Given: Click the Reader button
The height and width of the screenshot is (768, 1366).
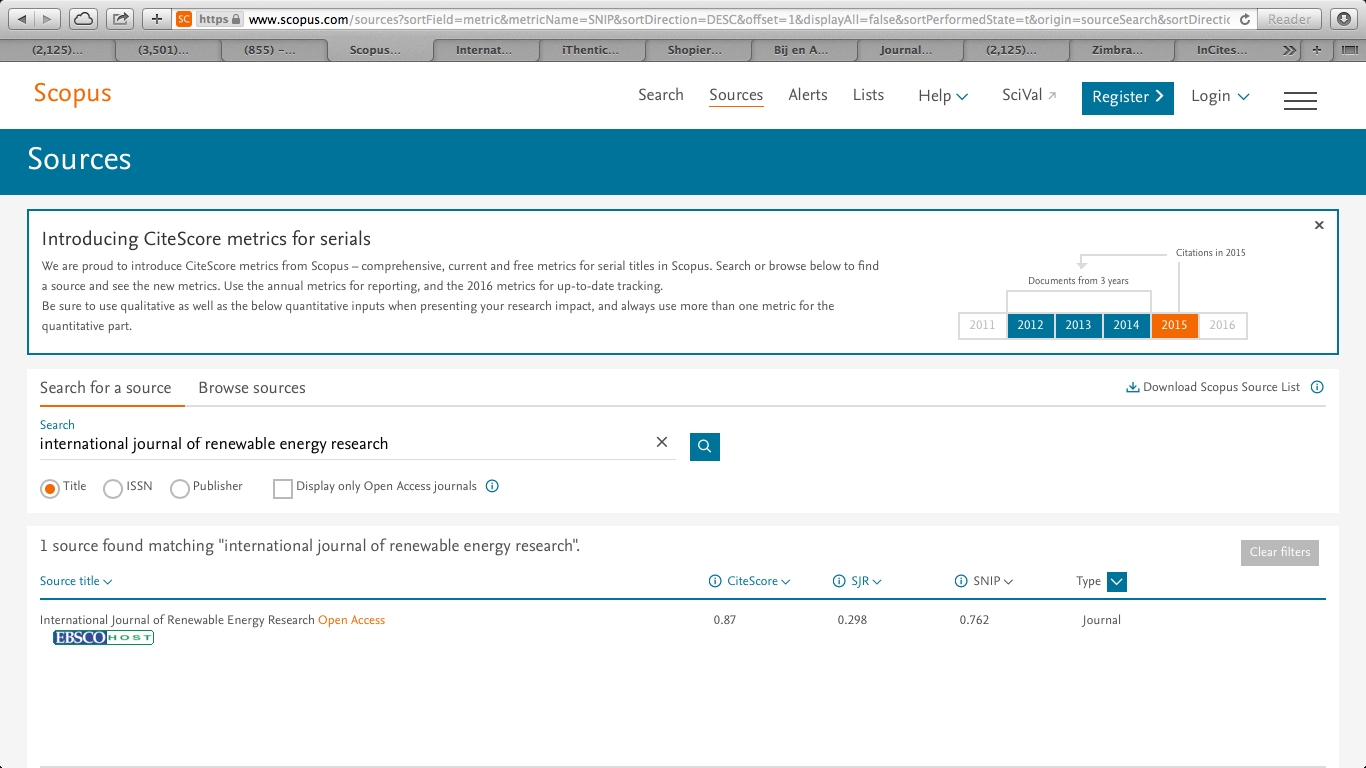Looking at the screenshot, I should pyautogui.click(x=1290, y=19).
